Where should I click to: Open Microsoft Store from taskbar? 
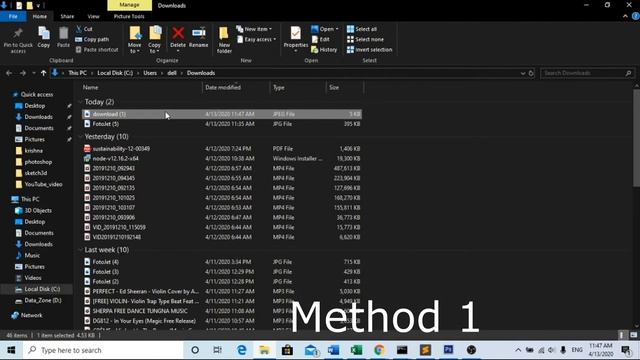(287, 350)
